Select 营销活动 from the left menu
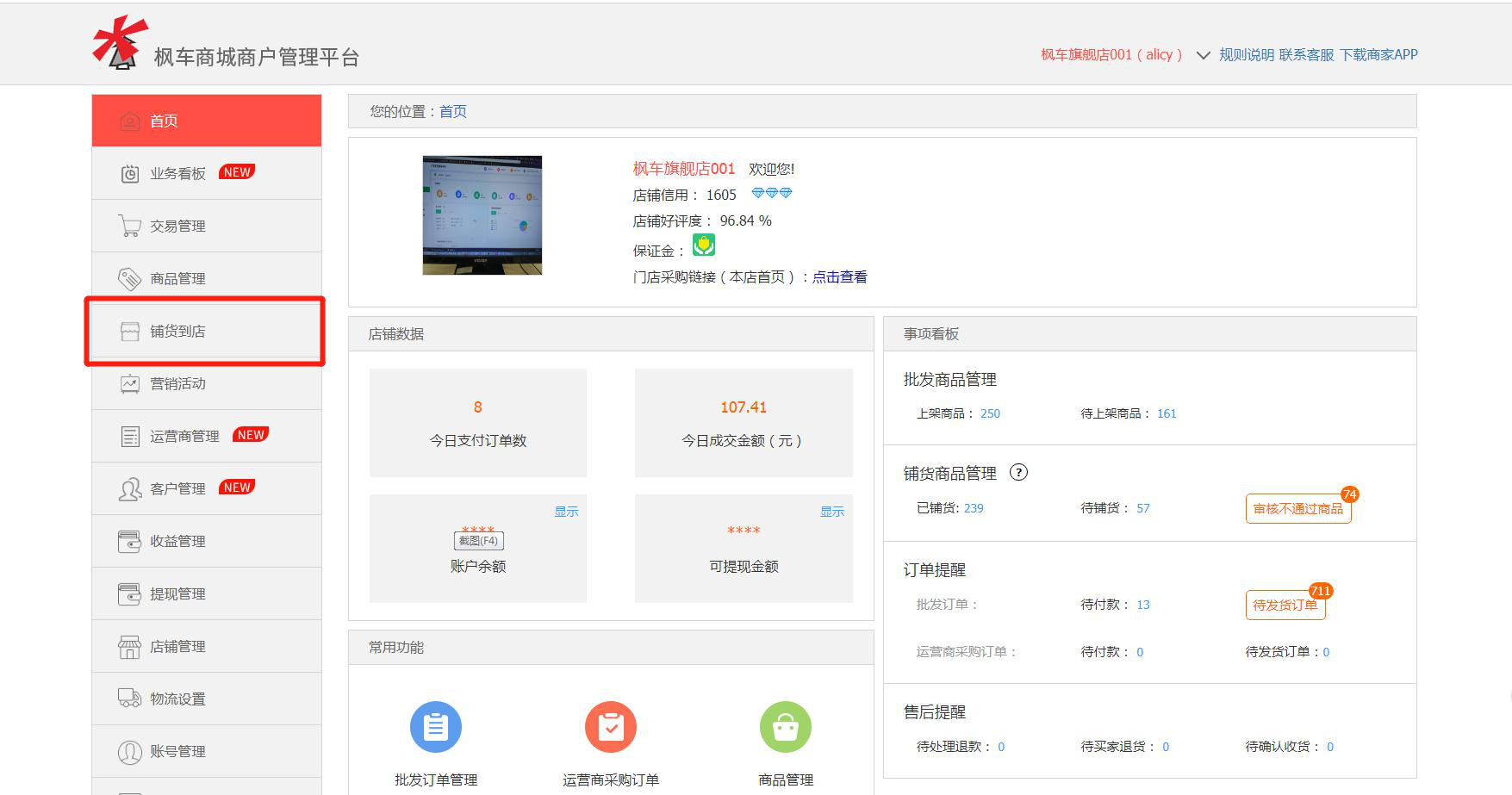Screen dimensions: 1512x795 [177, 384]
